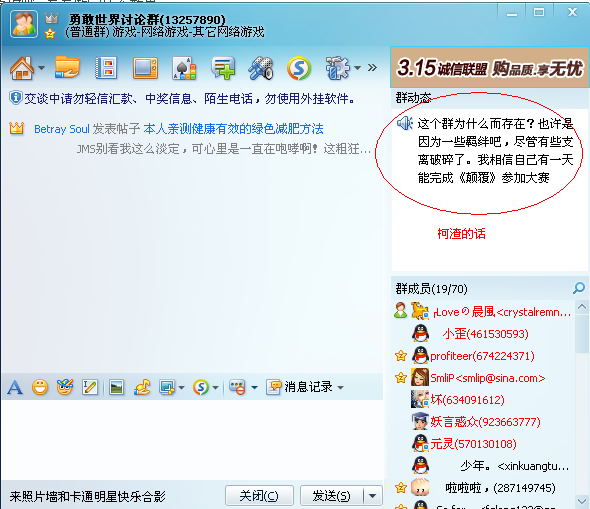Click 妖言惑众's graduate avatar

[420, 421]
